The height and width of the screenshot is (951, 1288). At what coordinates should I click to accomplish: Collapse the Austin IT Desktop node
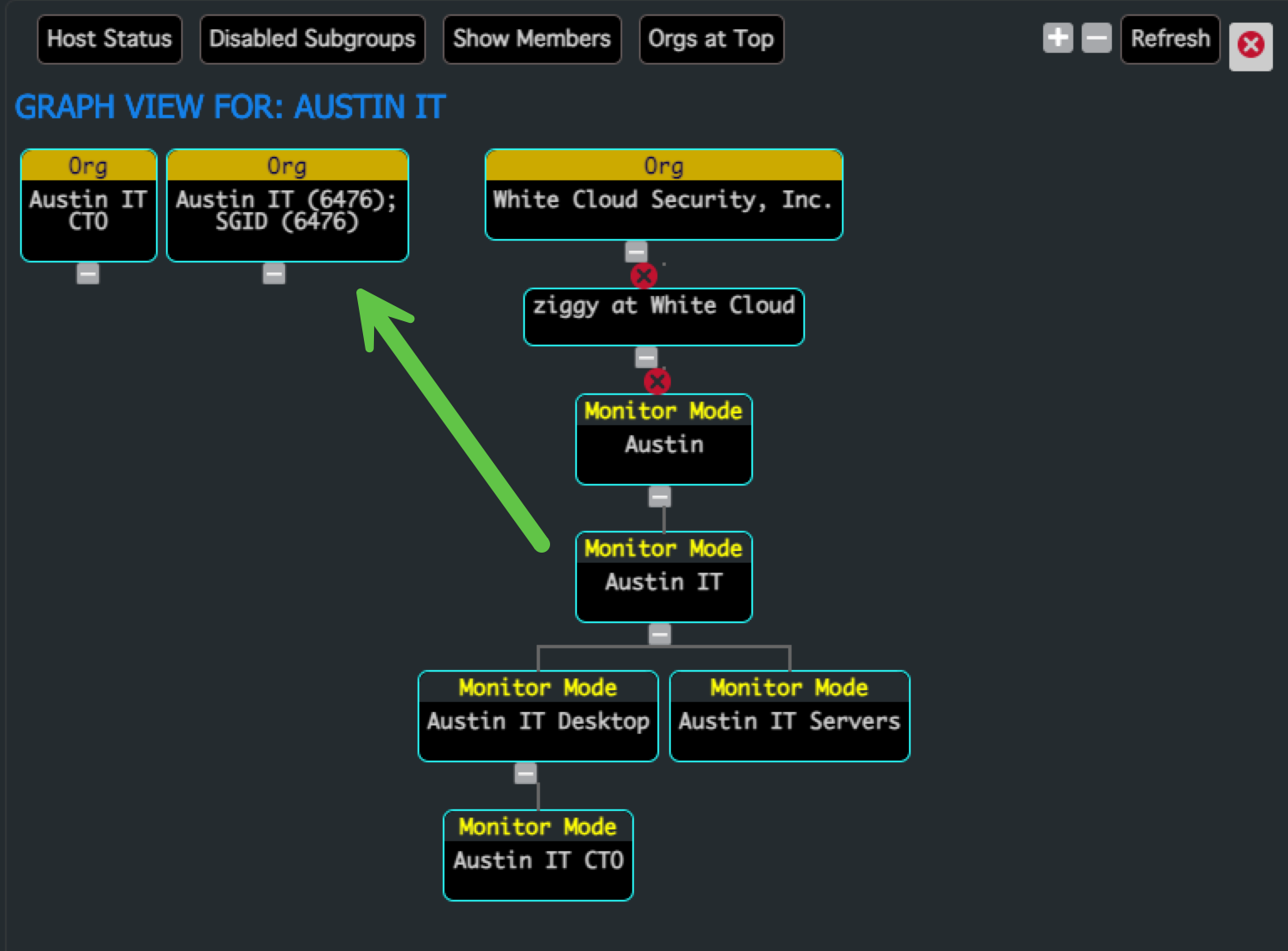[525, 772]
